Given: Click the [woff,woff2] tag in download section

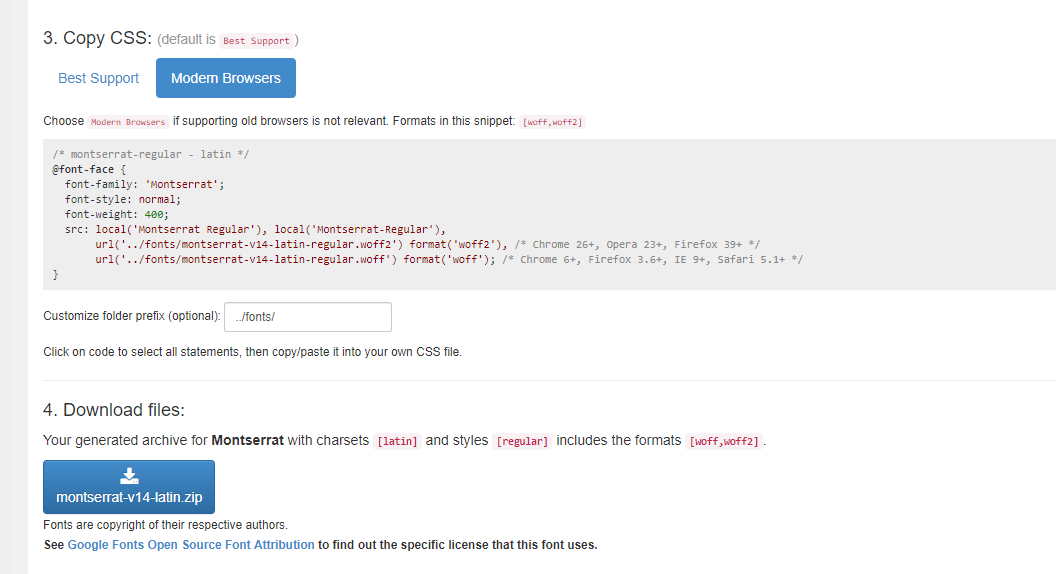Looking at the screenshot, I should pyautogui.click(x=724, y=441).
